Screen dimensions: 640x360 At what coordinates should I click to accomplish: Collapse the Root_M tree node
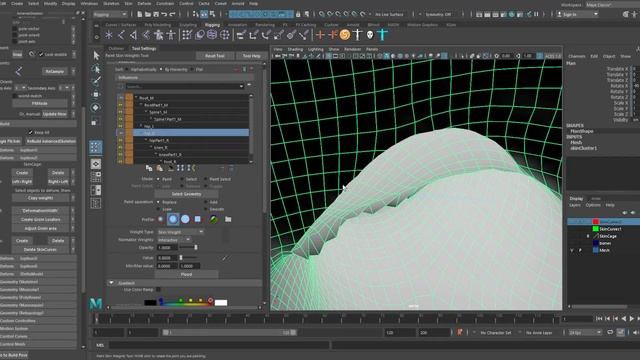(x=136, y=98)
